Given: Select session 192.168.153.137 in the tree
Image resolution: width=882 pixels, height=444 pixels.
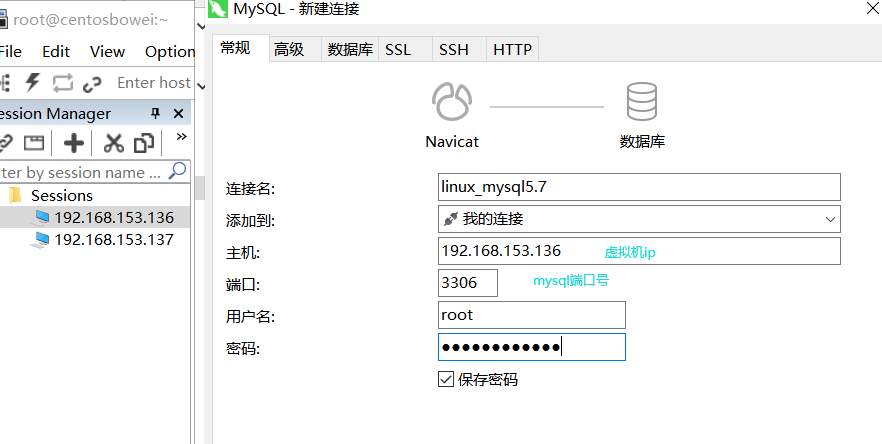Looking at the screenshot, I should [x=114, y=240].
